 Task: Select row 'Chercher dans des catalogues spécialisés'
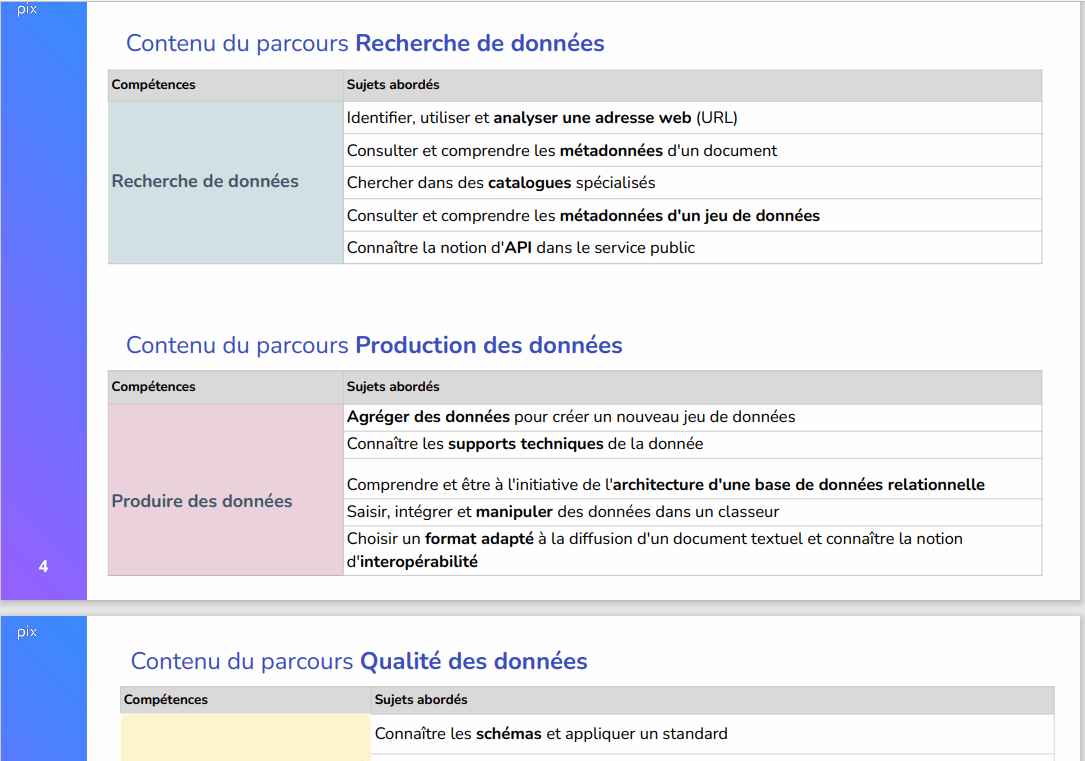(x=693, y=183)
